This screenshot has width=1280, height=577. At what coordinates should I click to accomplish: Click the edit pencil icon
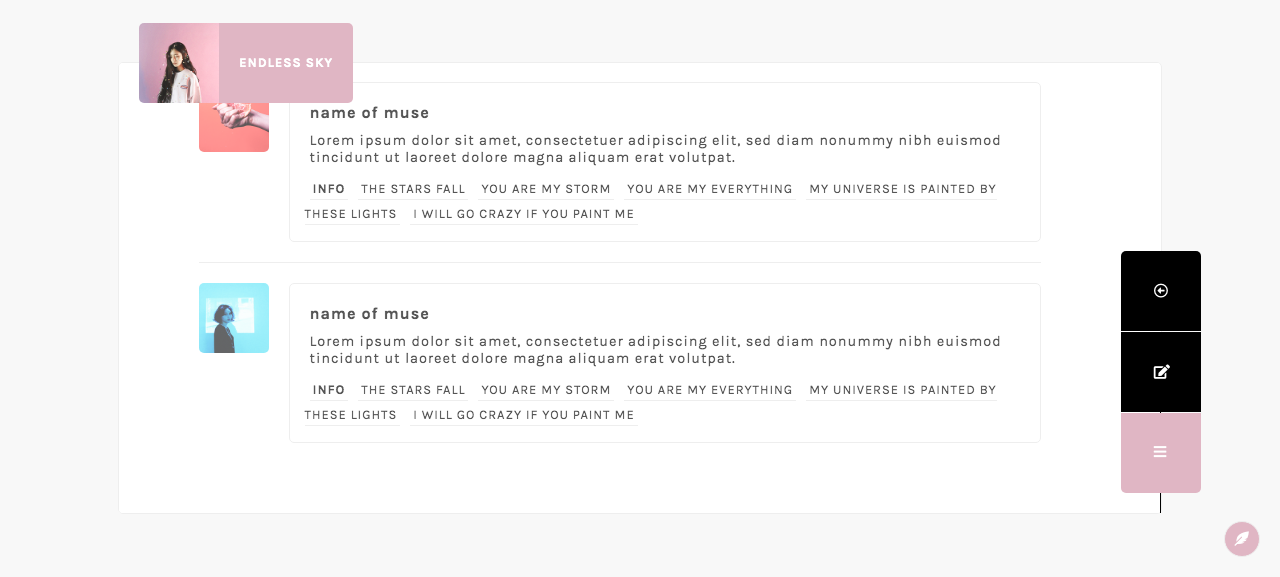(1160, 372)
